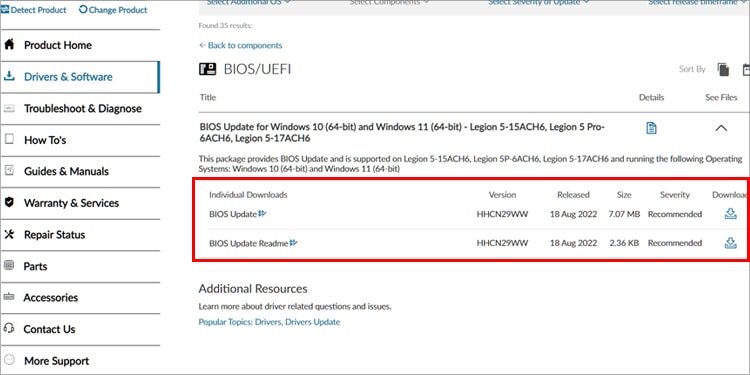Click the Version column header

[x=502, y=195]
